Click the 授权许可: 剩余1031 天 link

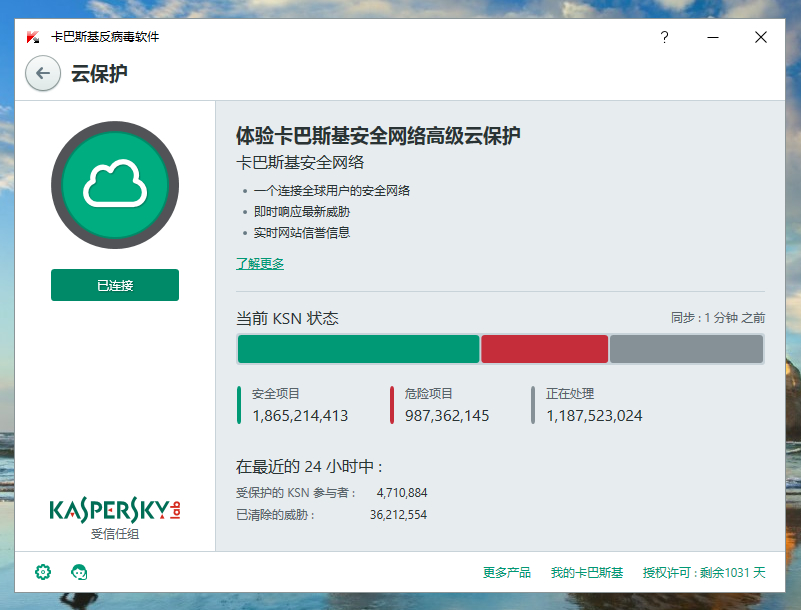[704, 573]
